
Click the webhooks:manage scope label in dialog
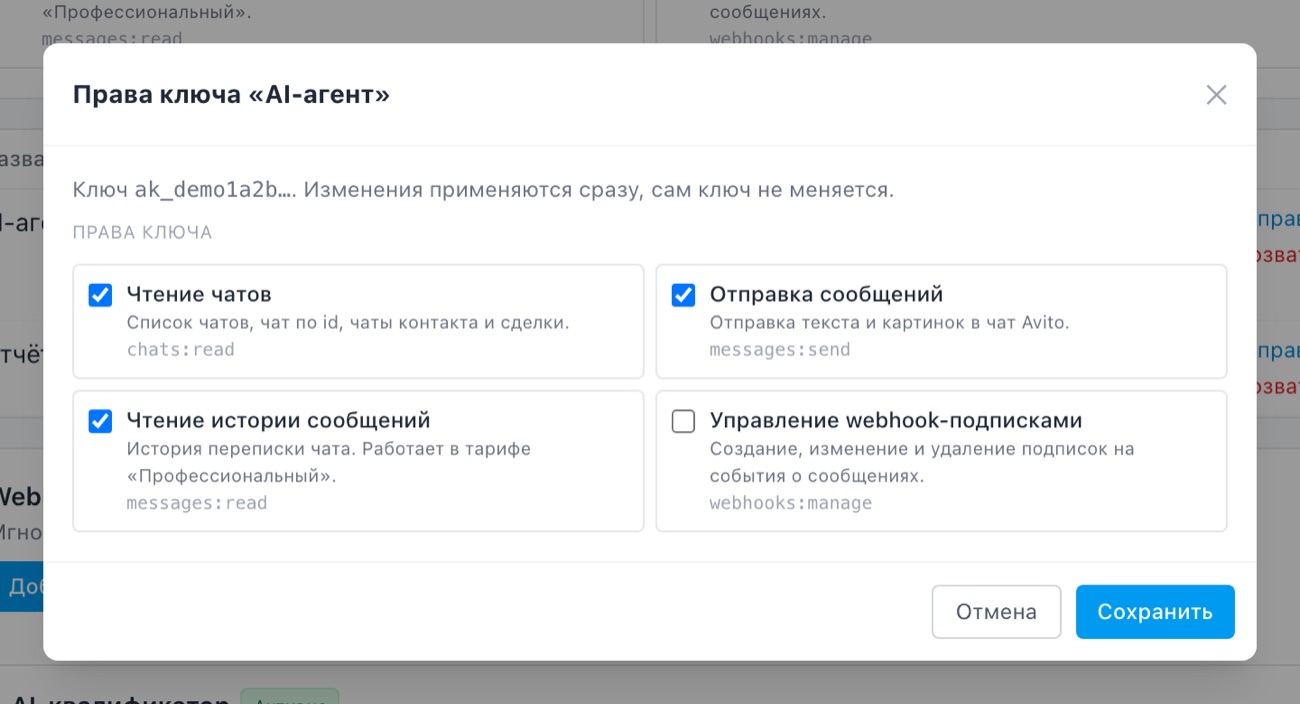pos(791,503)
